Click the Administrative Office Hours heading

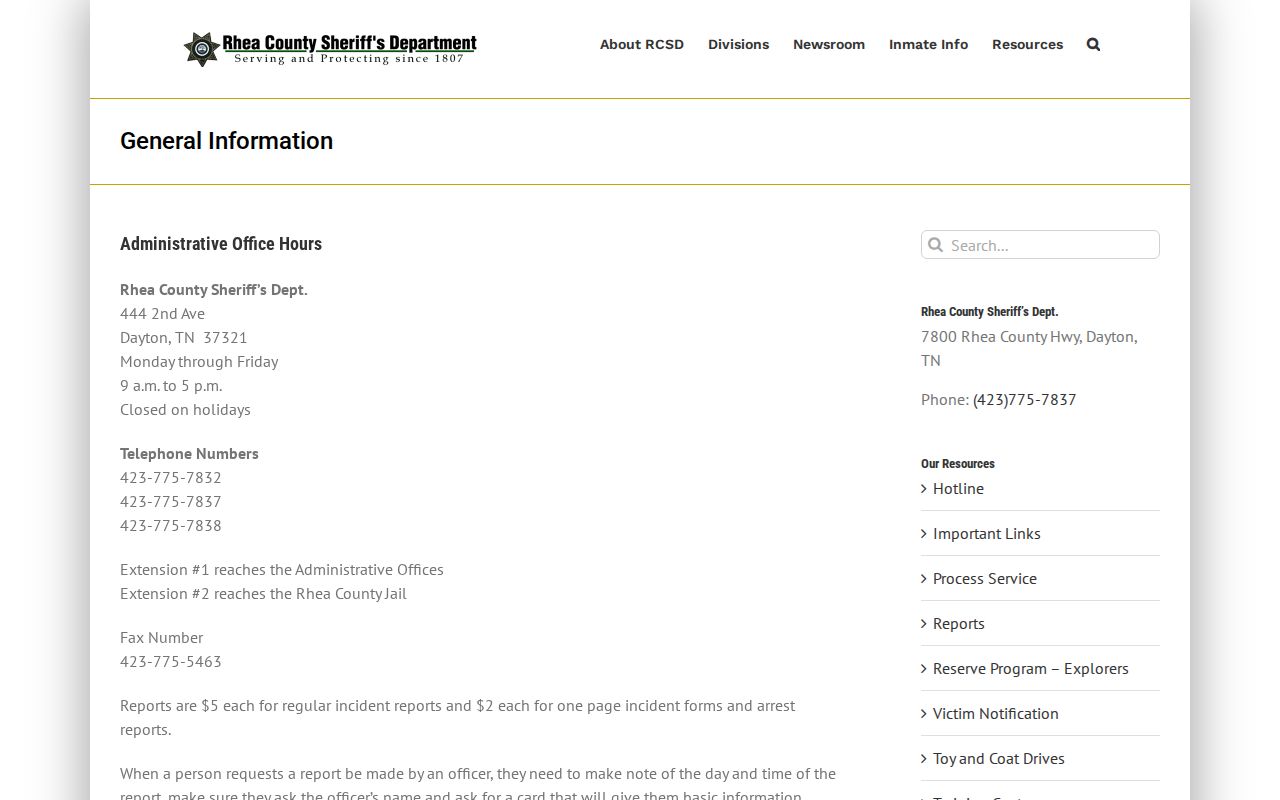221,244
